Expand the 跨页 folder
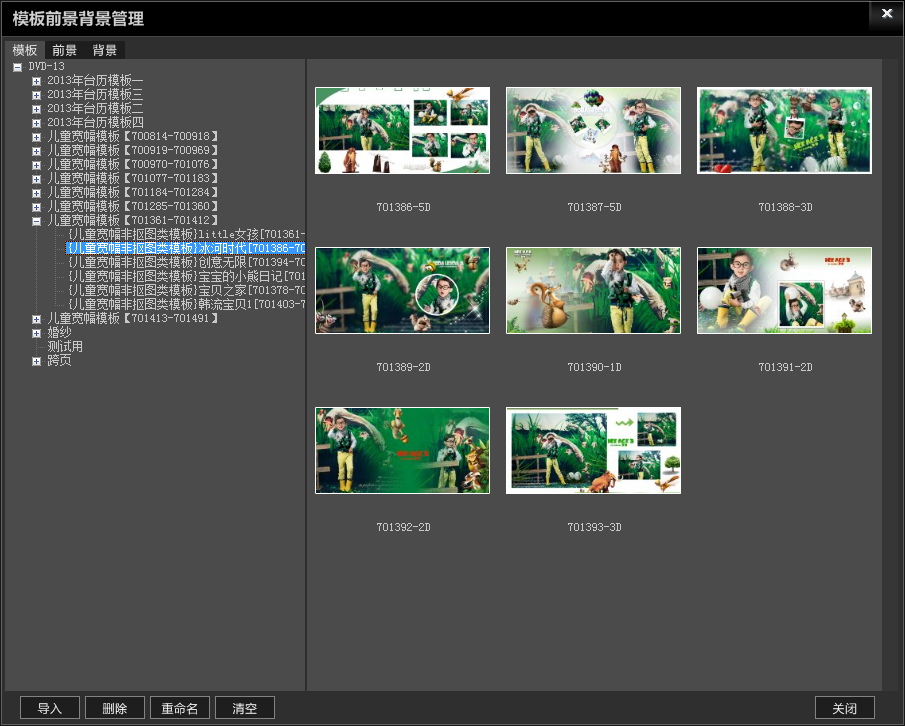Screen dimensions: 905x726 tap(37, 361)
